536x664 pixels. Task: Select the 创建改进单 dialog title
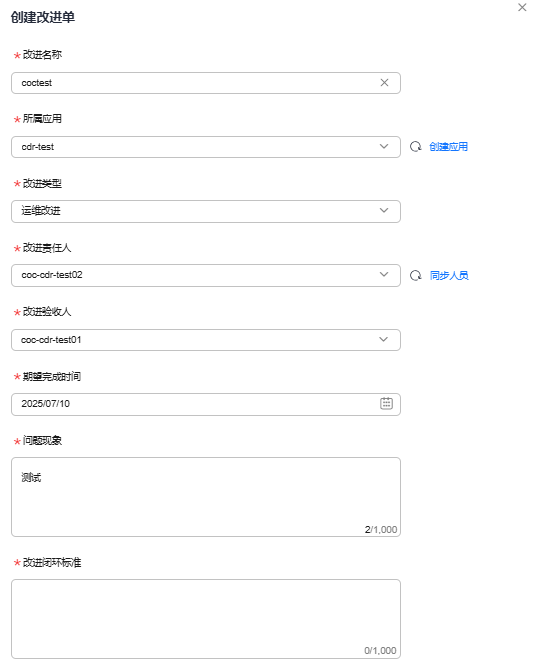click(43, 17)
